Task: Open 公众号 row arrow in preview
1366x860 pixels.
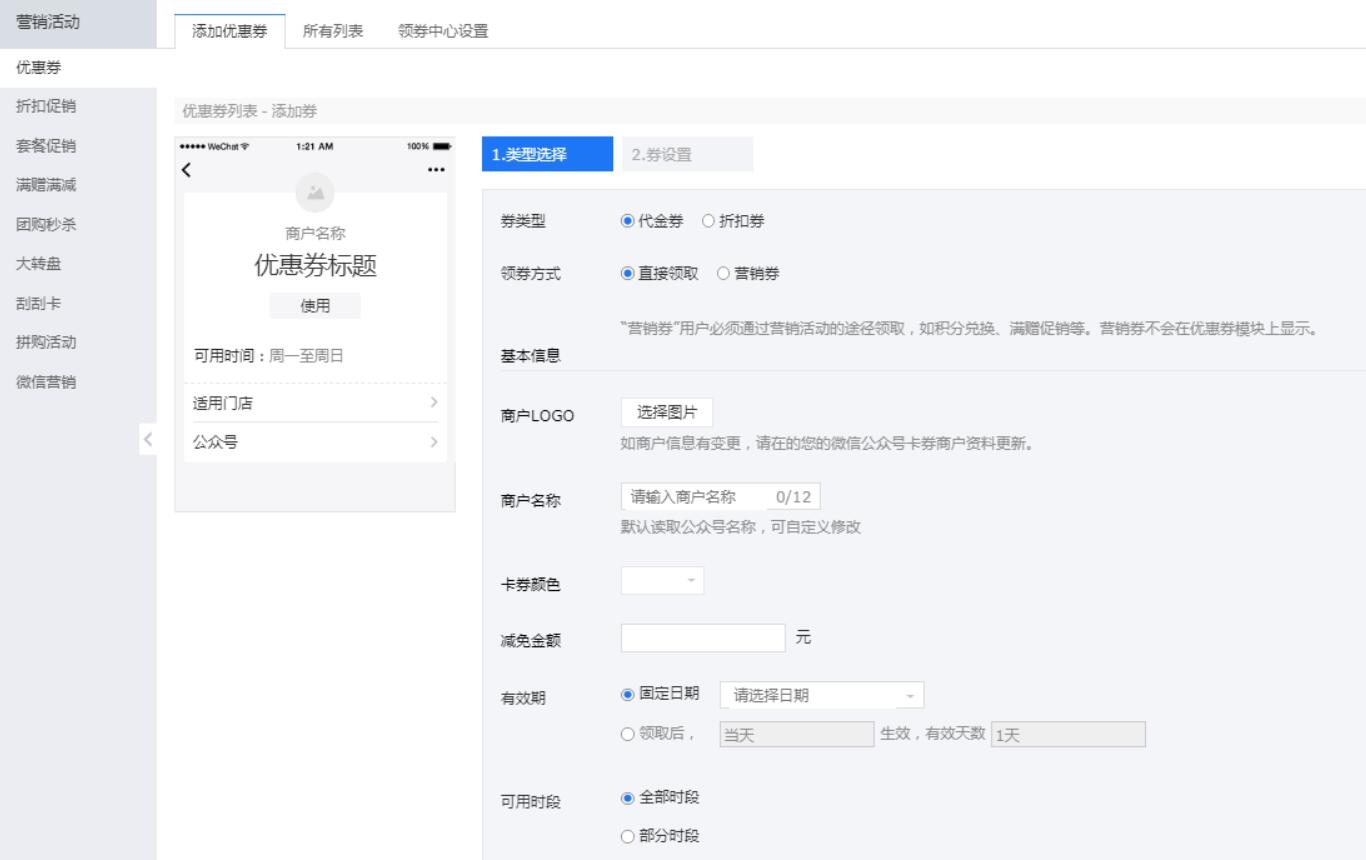Action: tap(434, 442)
